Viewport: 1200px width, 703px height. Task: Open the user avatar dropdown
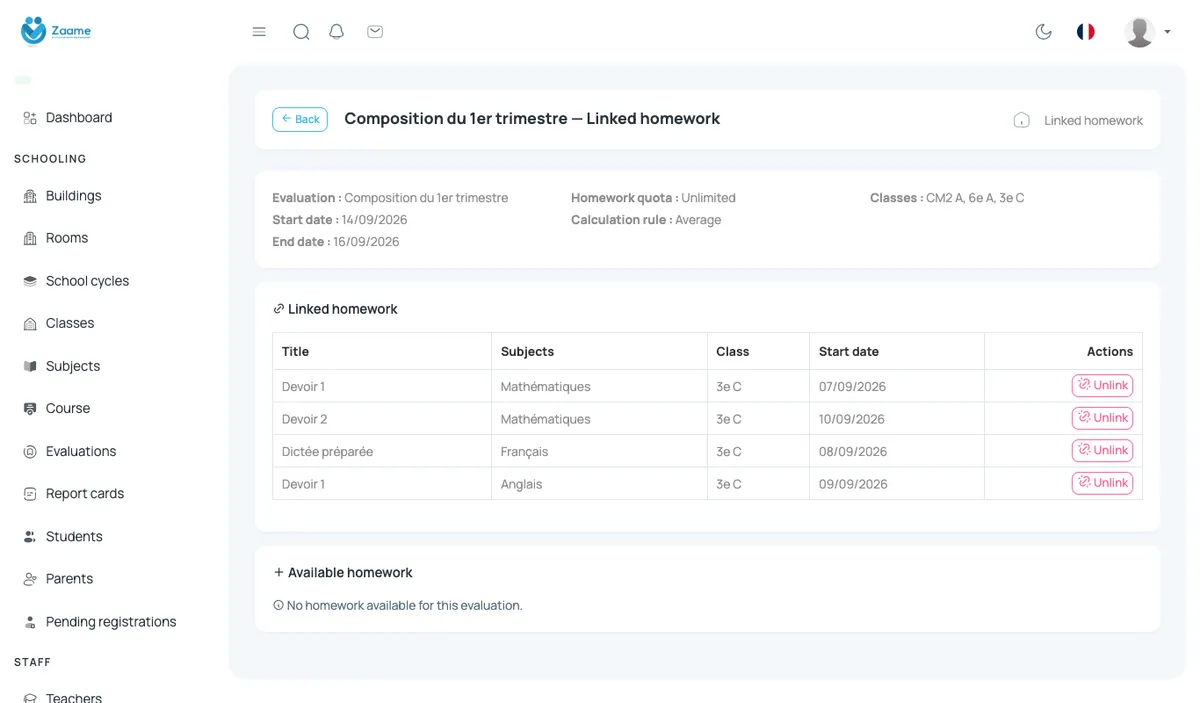click(1147, 32)
